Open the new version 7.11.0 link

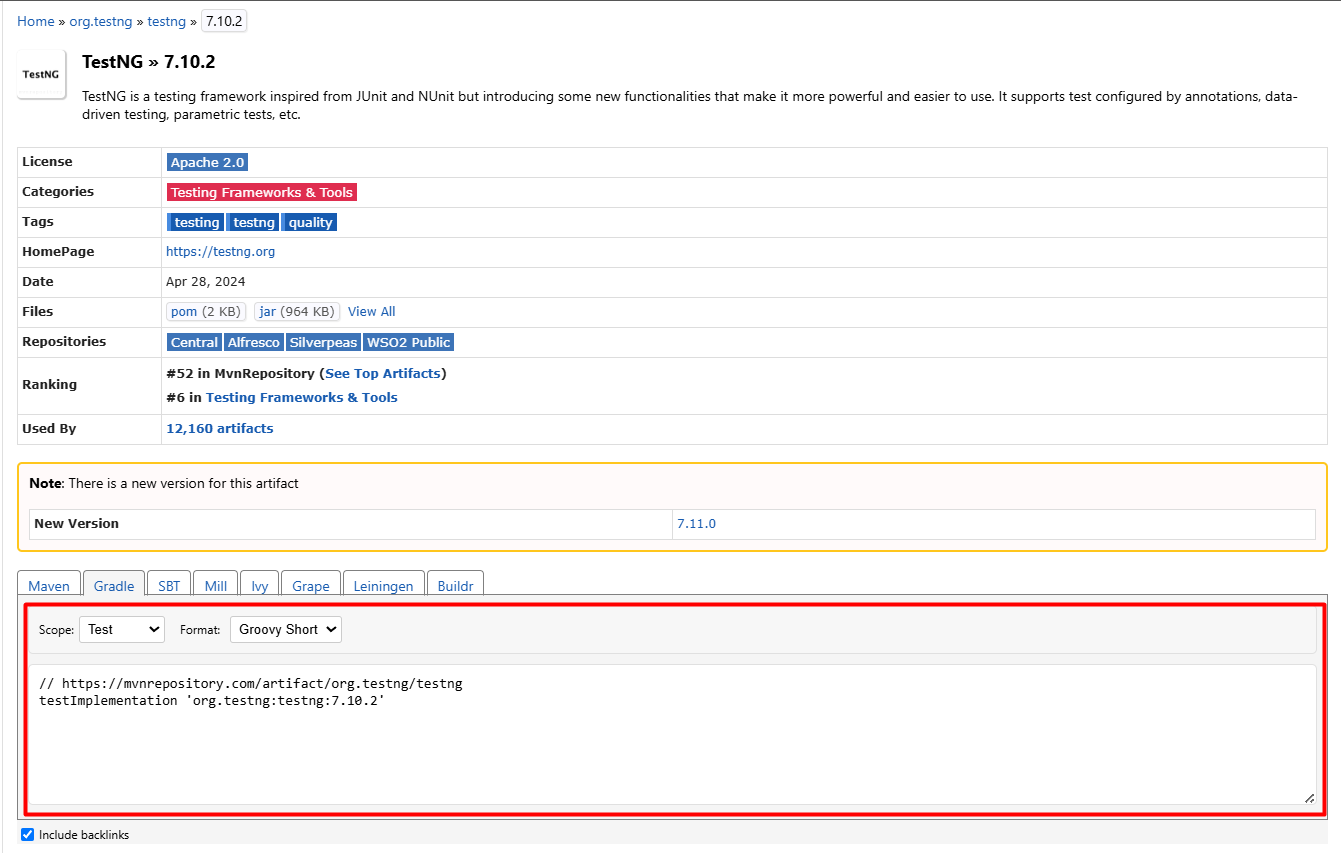(x=696, y=523)
